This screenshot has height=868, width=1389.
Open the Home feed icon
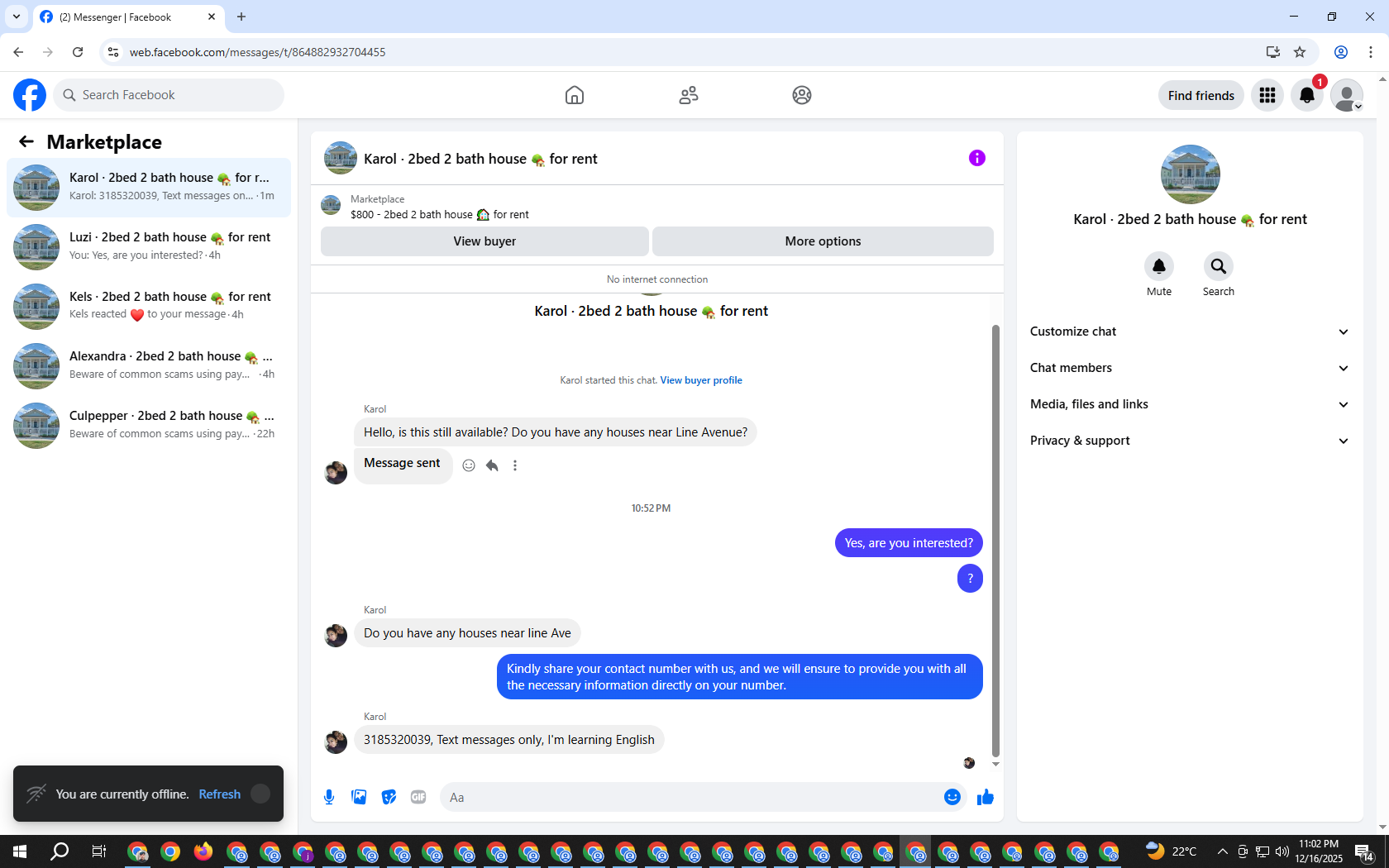point(575,95)
